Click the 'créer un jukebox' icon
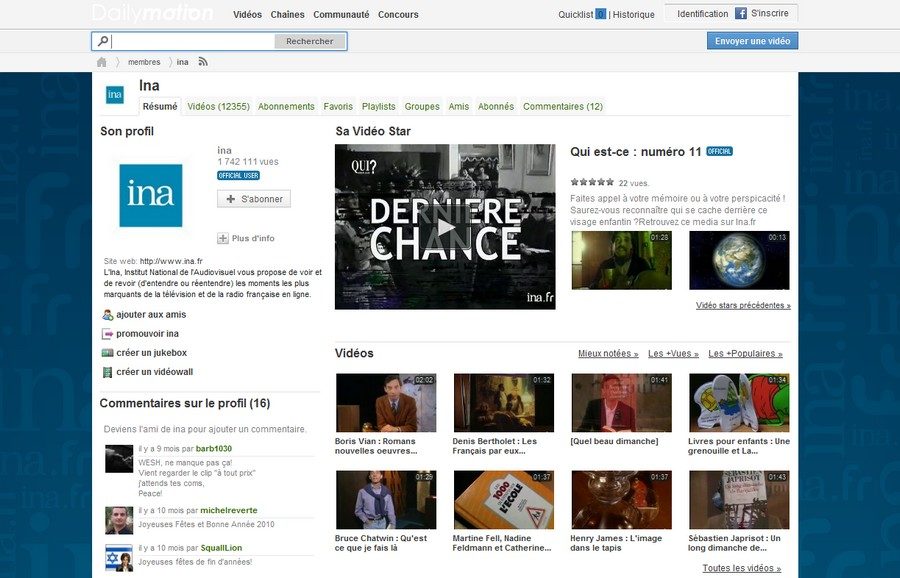 (108, 353)
